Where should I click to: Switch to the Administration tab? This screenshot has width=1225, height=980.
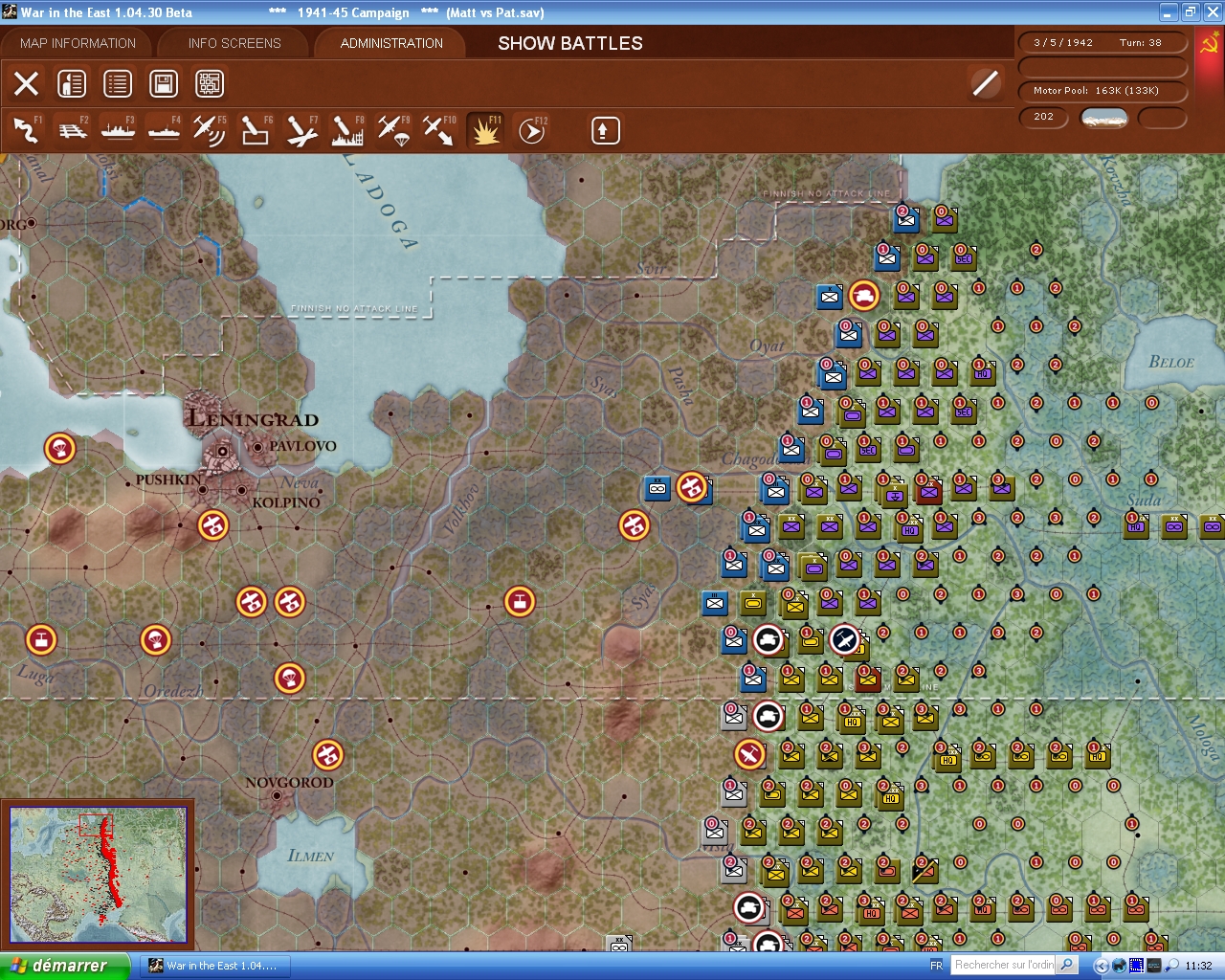(x=391, y=43)
